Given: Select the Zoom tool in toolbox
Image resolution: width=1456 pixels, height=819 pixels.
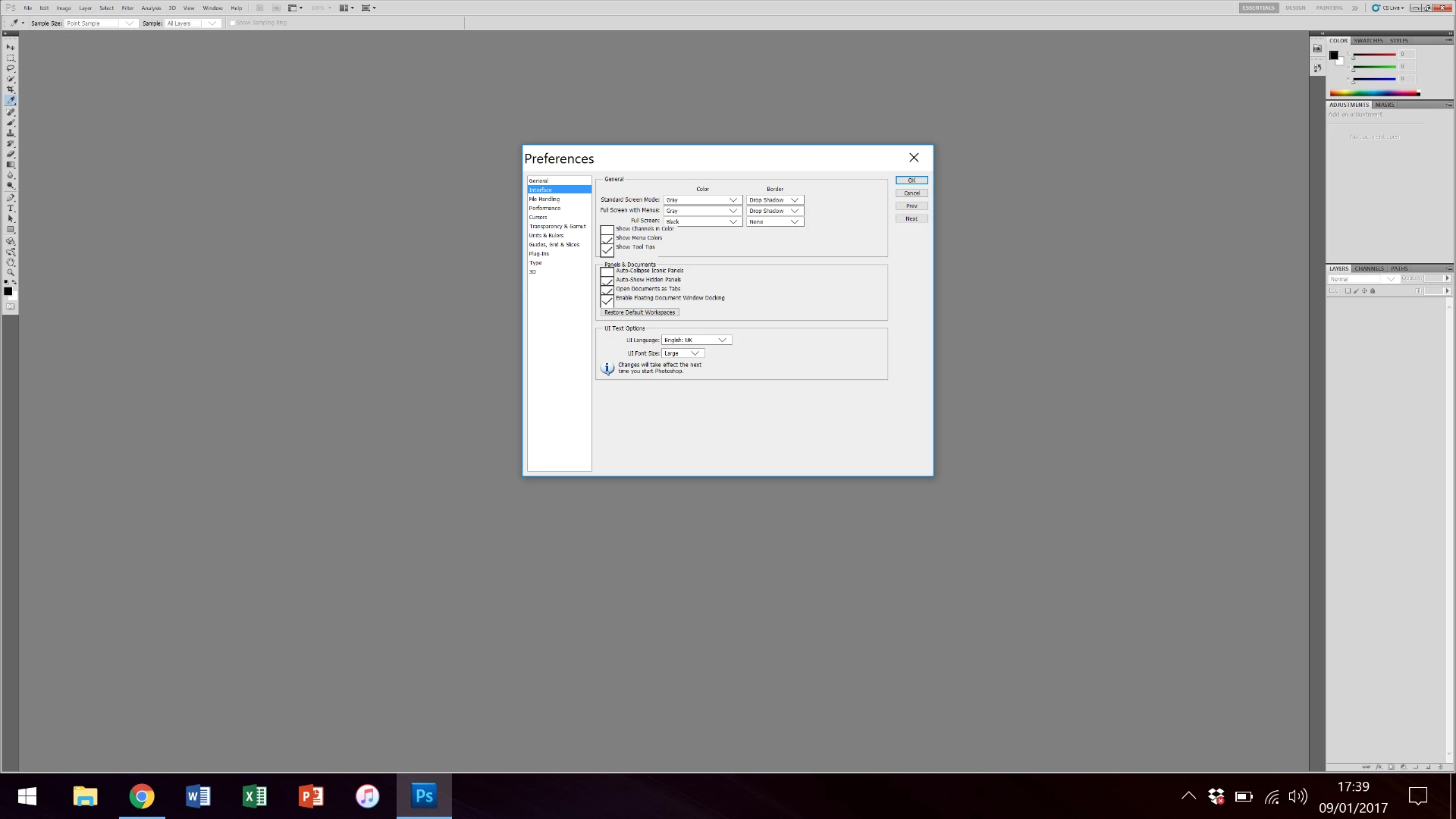Looking at the screenshot, I should tap(11, 272).
